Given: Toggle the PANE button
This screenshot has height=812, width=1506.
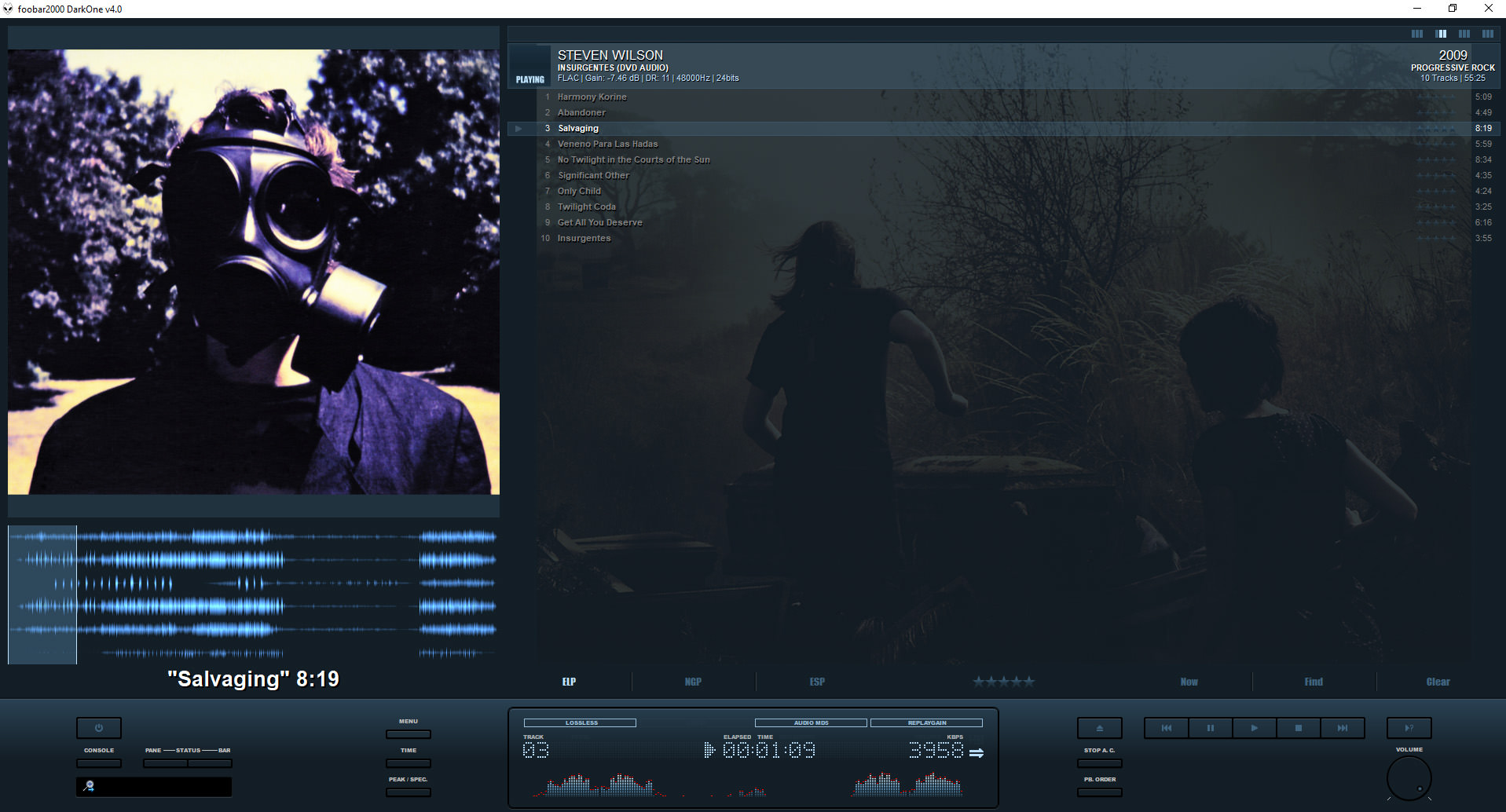Looking at the screenshot, I should coord(165,763).
